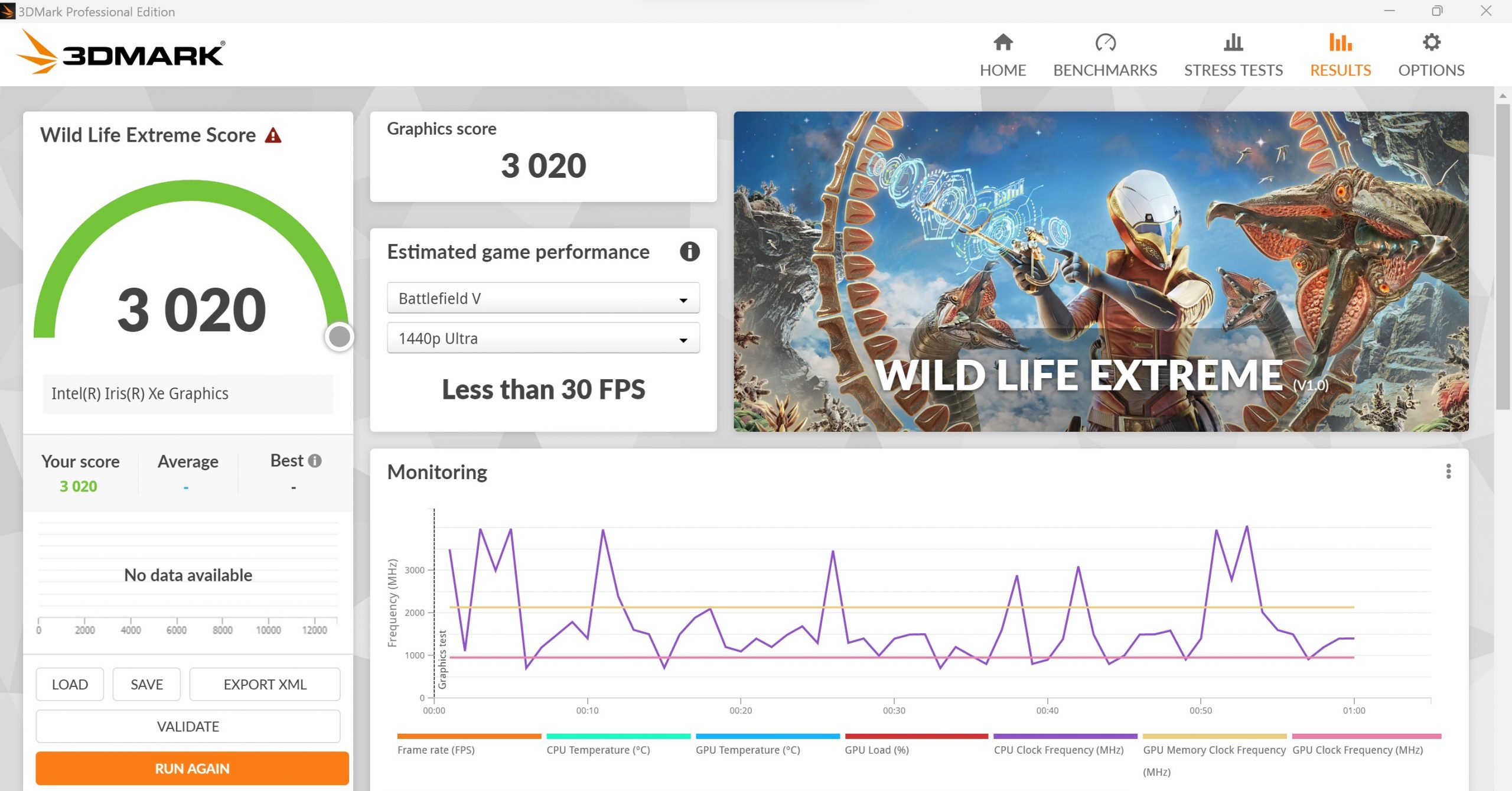Click the Average column heading

click(188, 461)
